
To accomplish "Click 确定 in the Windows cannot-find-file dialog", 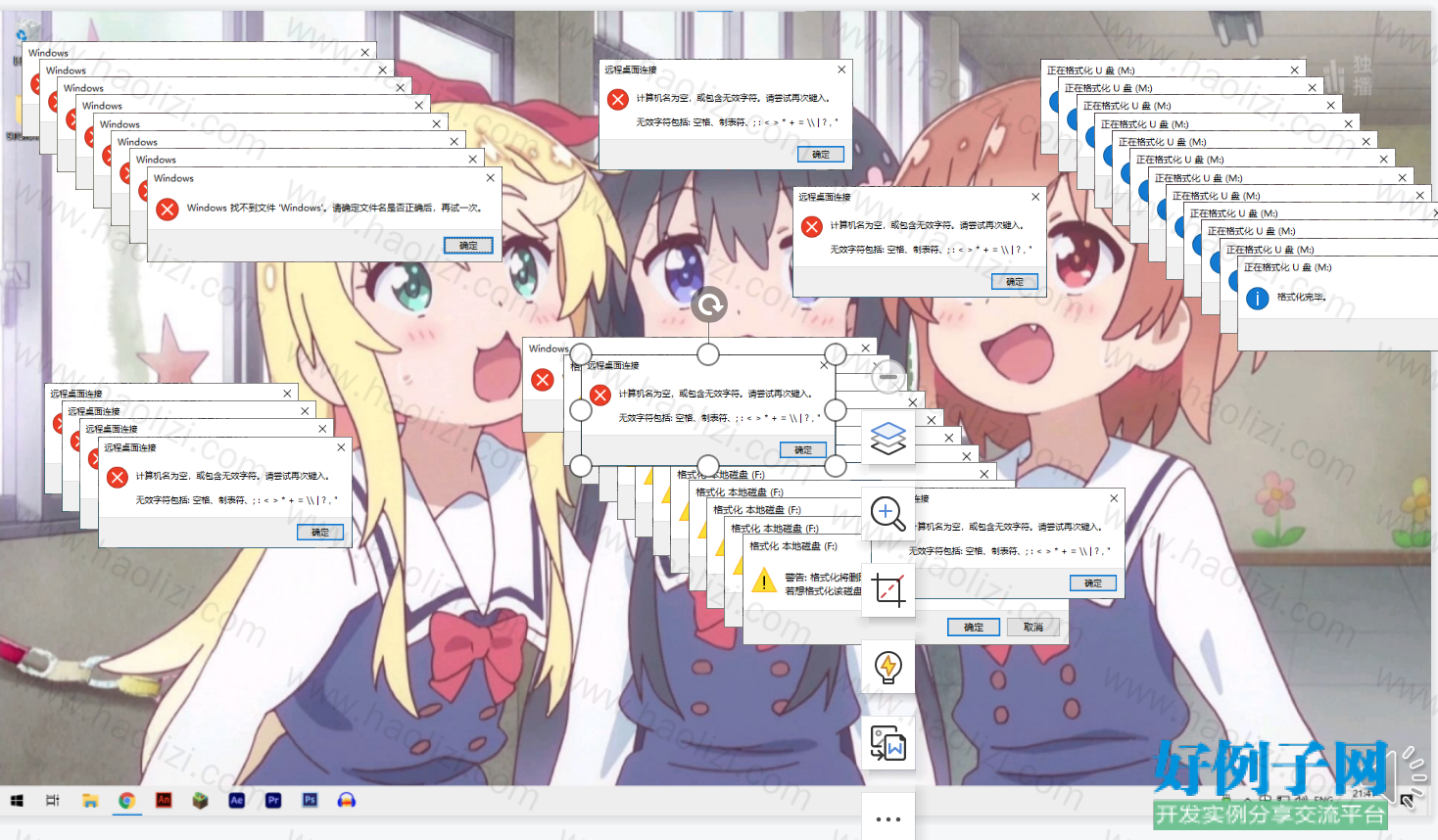I will [468, 245].
